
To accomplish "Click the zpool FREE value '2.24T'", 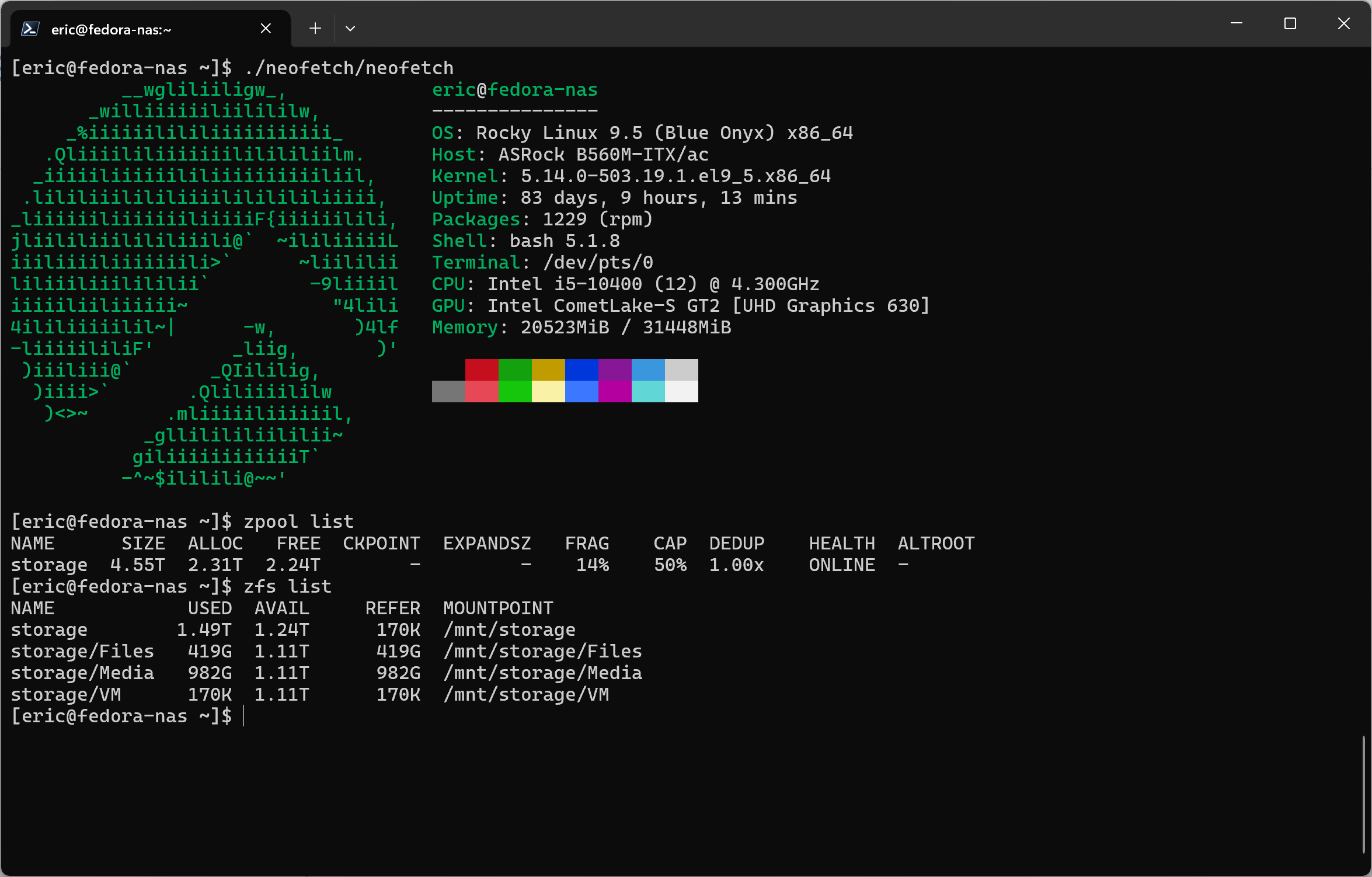I will tap(293, 565).
